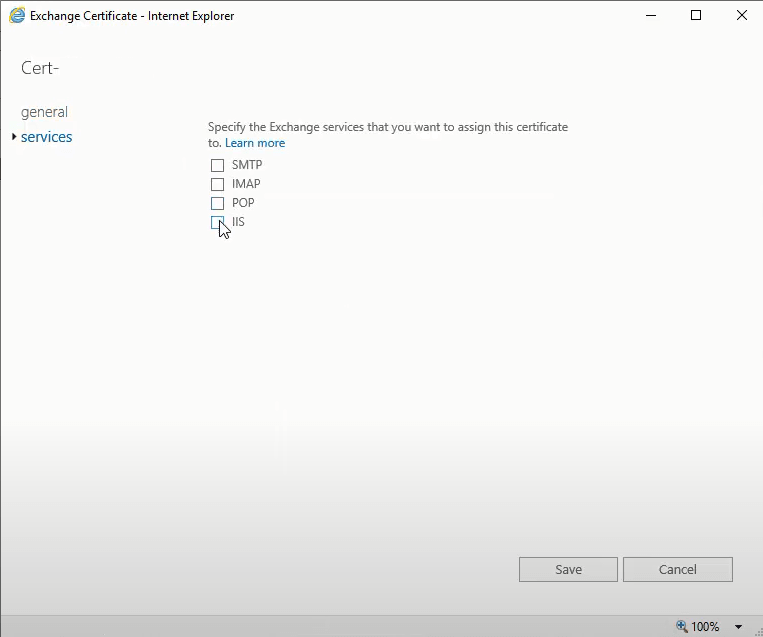This screenshot has height=637, width=763.
Task: Select the services tab
Action: pyautogui.click(x=46, y=137)
